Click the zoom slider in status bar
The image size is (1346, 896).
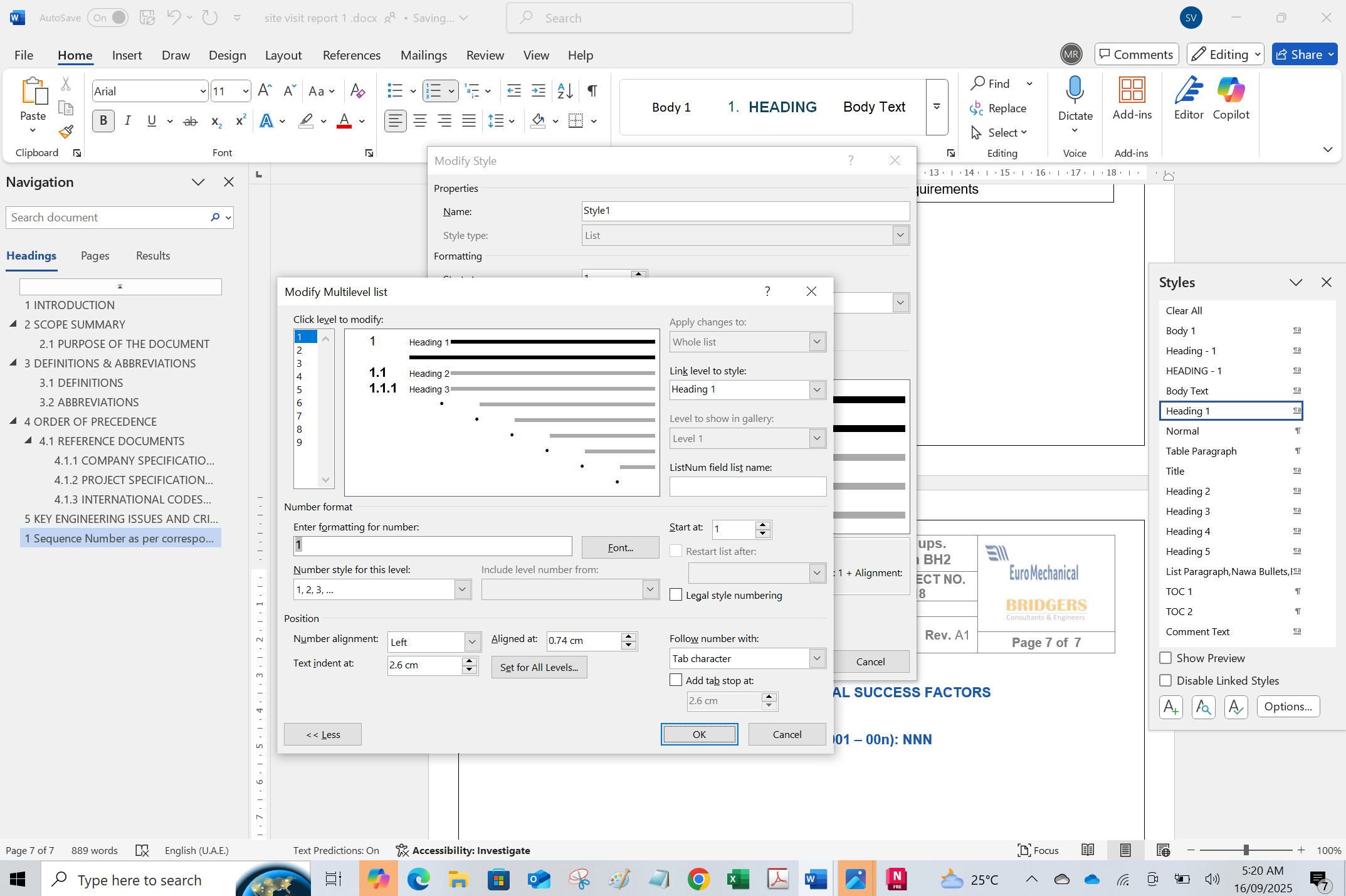coord(1246,850)
